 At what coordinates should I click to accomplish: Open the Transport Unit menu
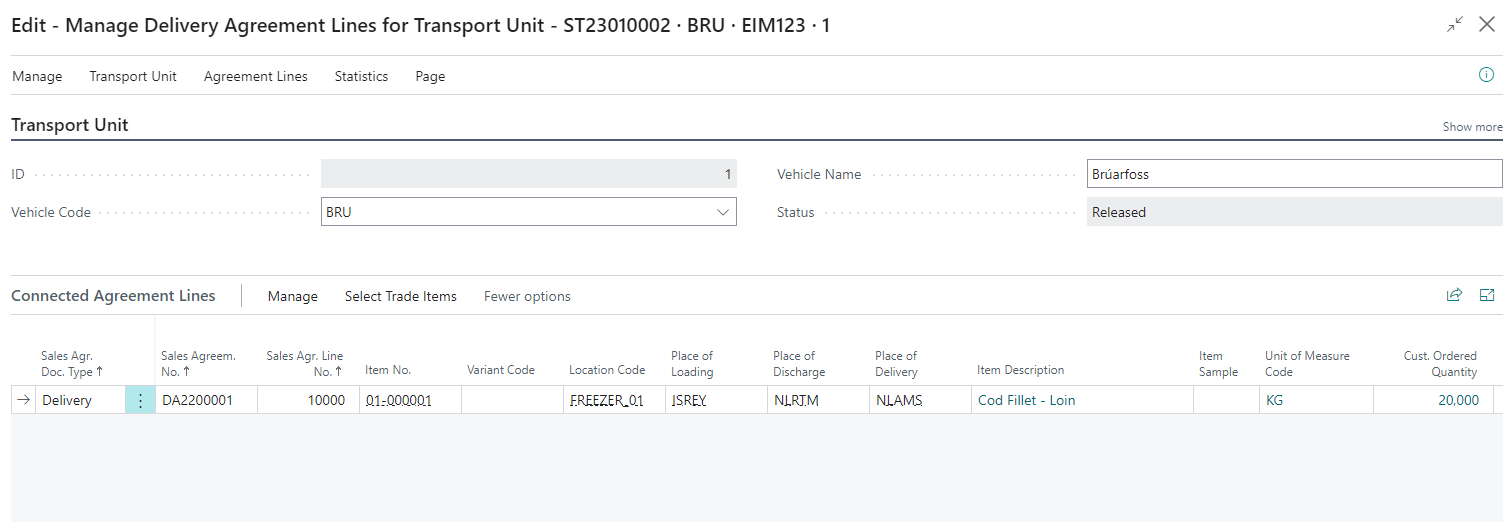pos(133,76)
